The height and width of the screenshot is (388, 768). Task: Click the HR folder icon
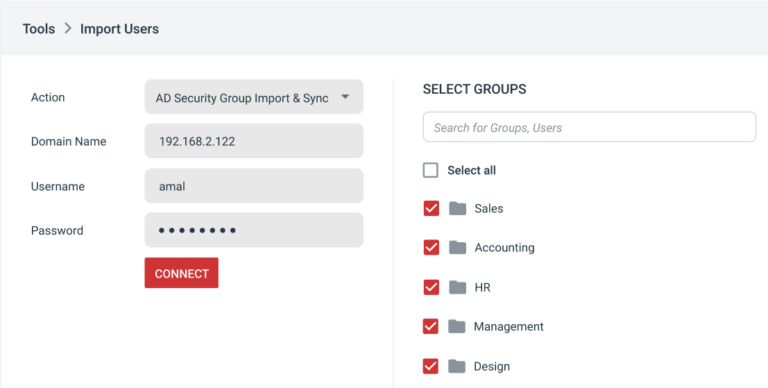[x=457, y=287]
